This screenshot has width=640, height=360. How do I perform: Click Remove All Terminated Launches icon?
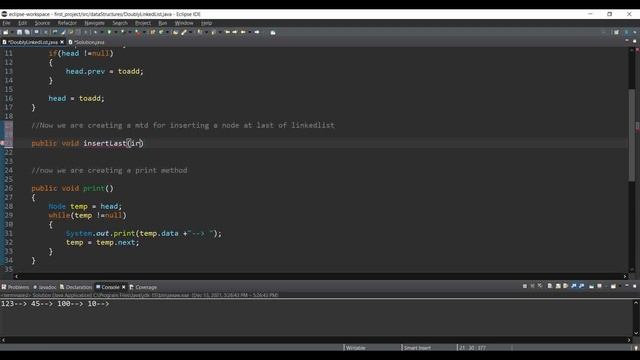point(540,286)
